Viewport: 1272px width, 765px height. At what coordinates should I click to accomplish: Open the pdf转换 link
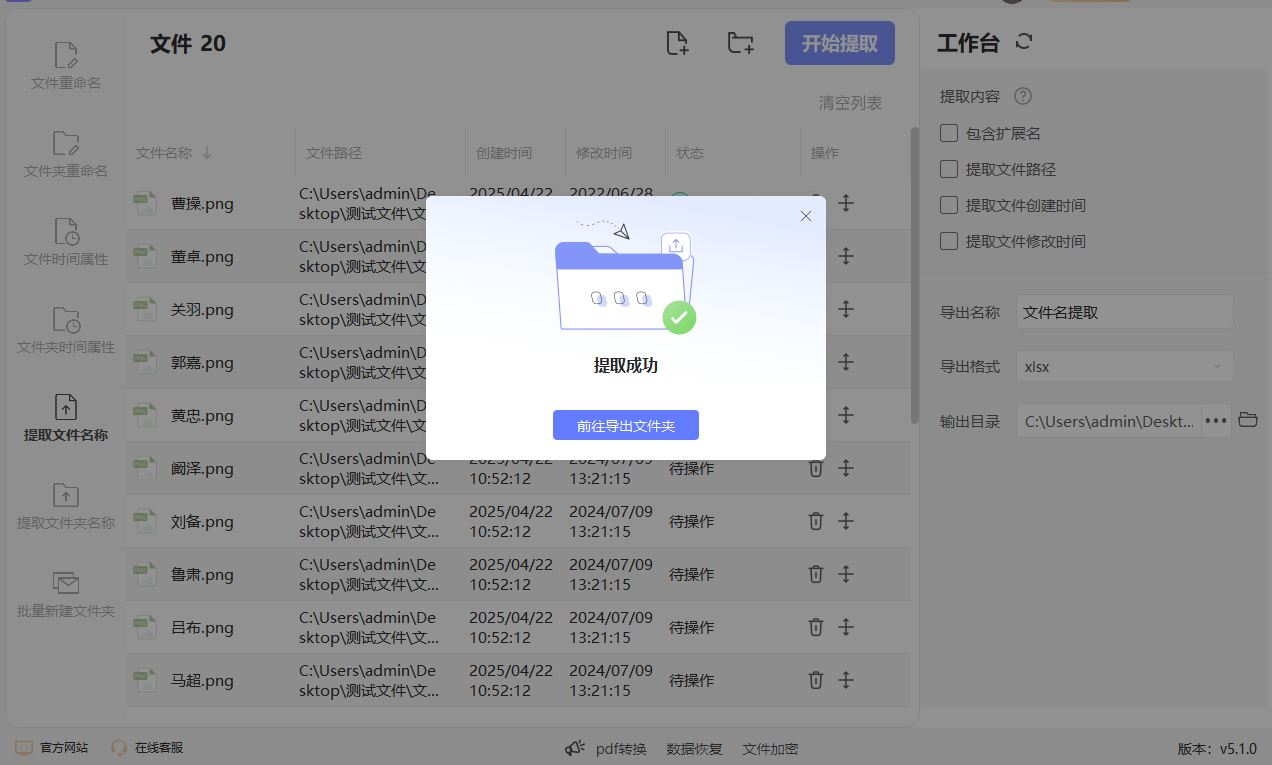click(x=621, y=749)
